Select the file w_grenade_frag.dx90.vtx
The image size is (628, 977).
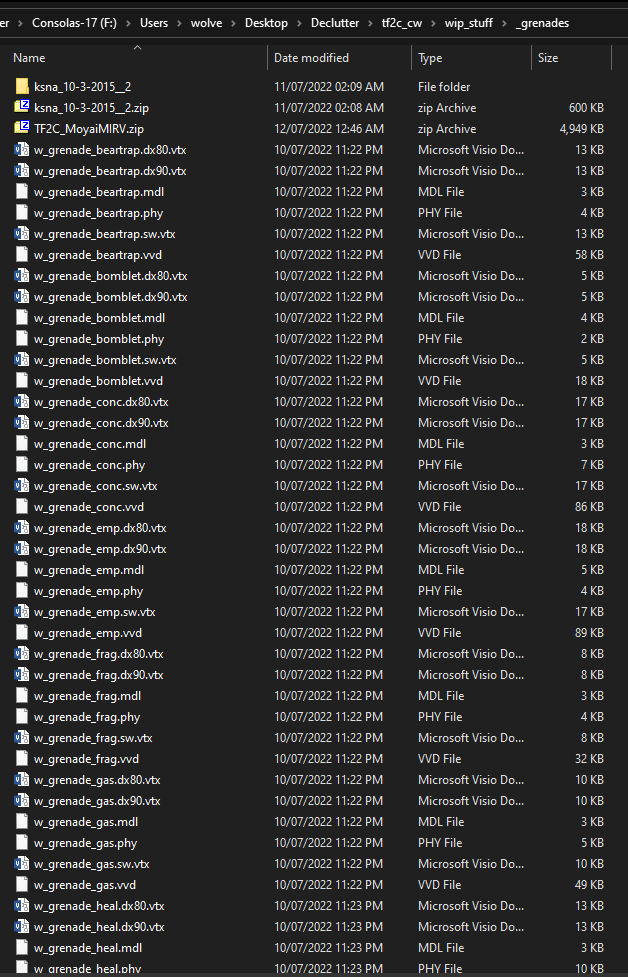pyautogui.click(x=98, y=675)
